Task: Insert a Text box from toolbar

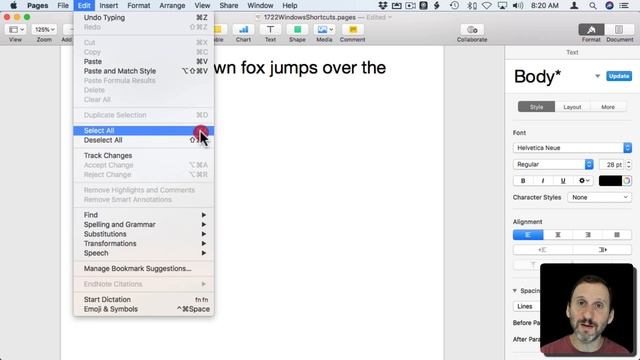Action: coord(270,30)
